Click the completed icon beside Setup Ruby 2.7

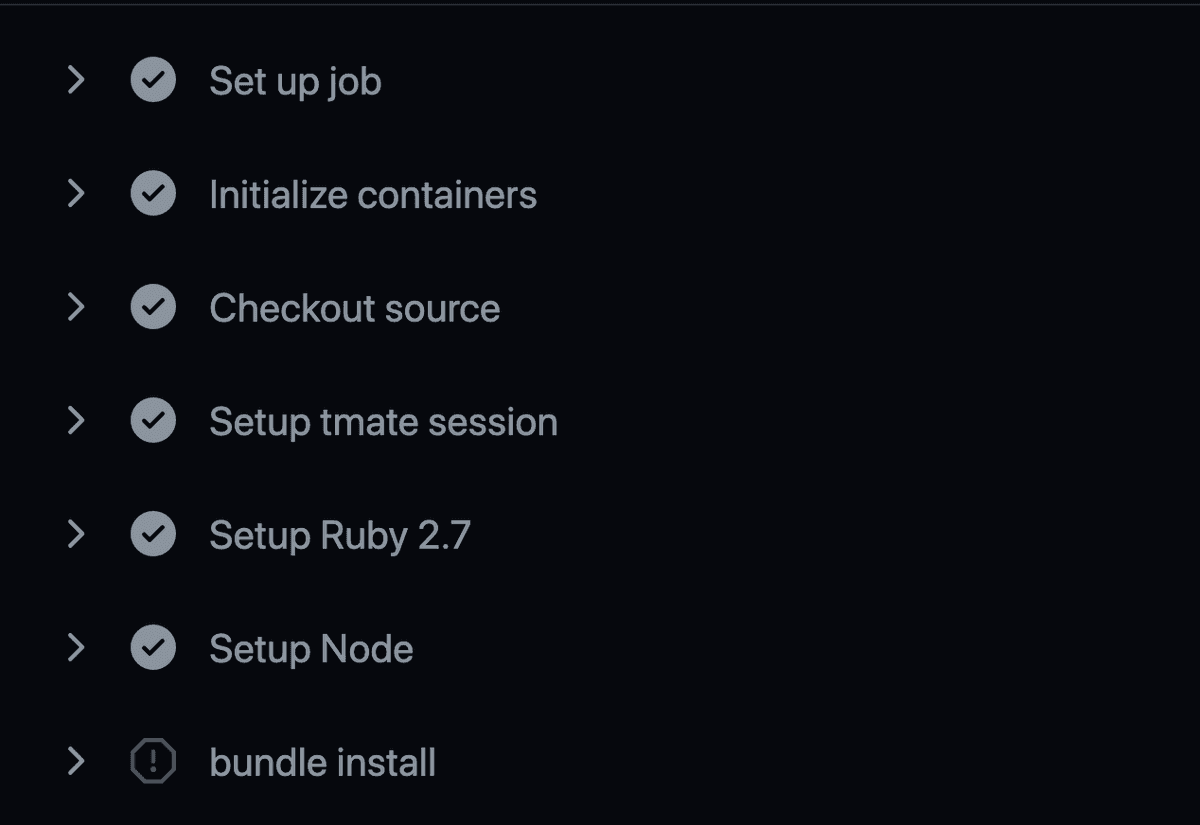coord(152,534)
